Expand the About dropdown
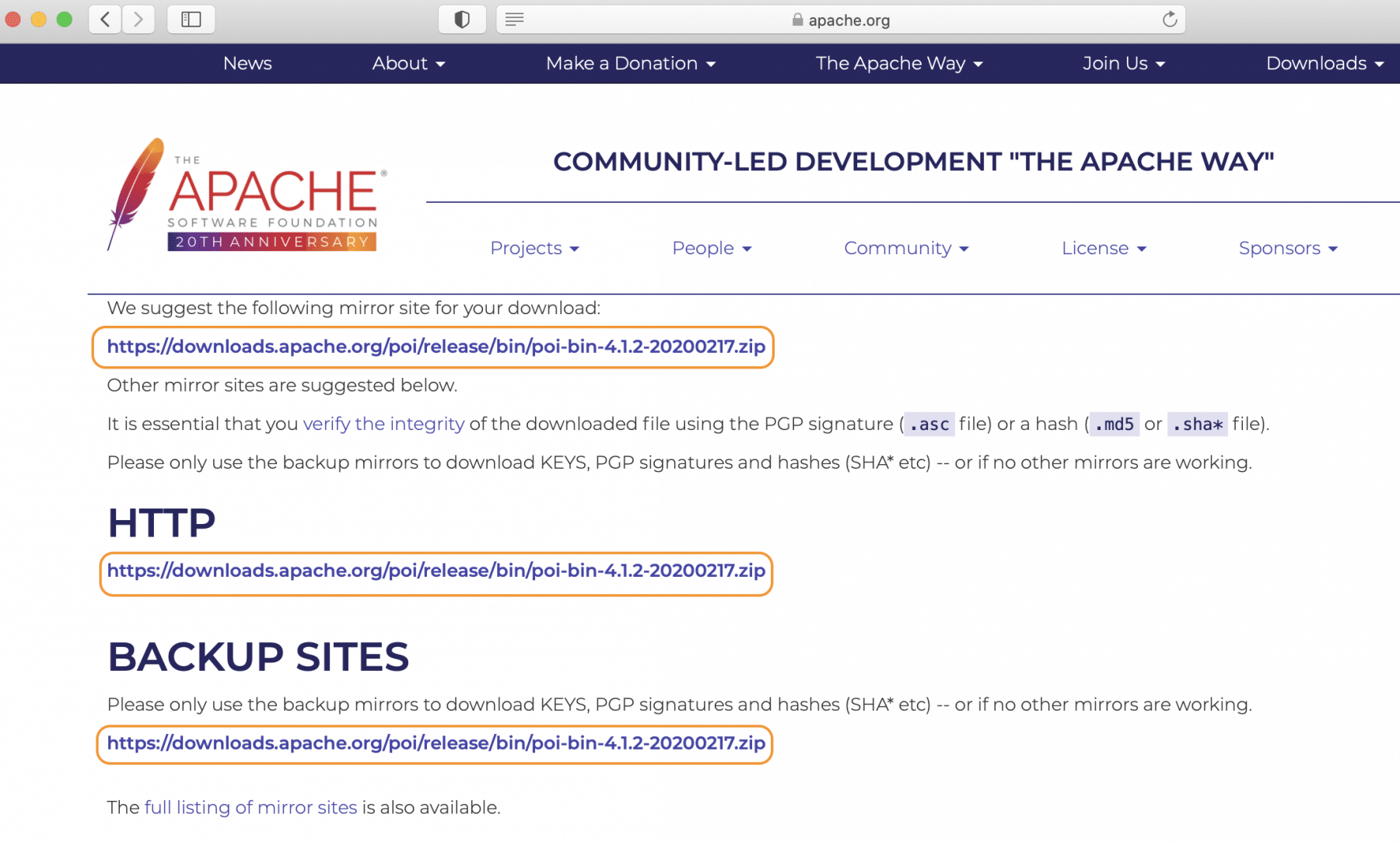The width and height of the screenshot is (1400, 842). click(408, 63)
